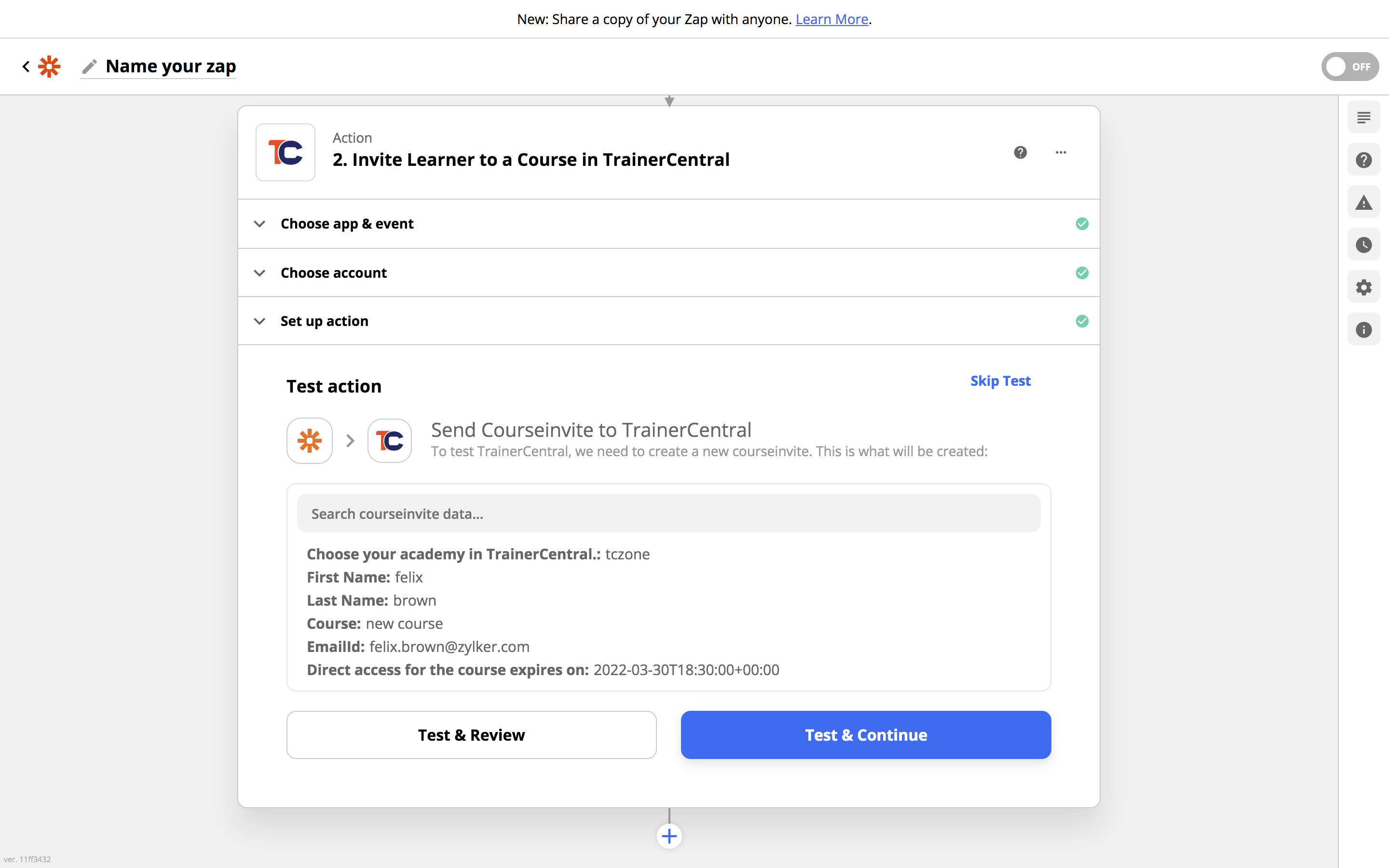Click the plus icon to add a step
1389x868 pixels.
click(668, 836)
